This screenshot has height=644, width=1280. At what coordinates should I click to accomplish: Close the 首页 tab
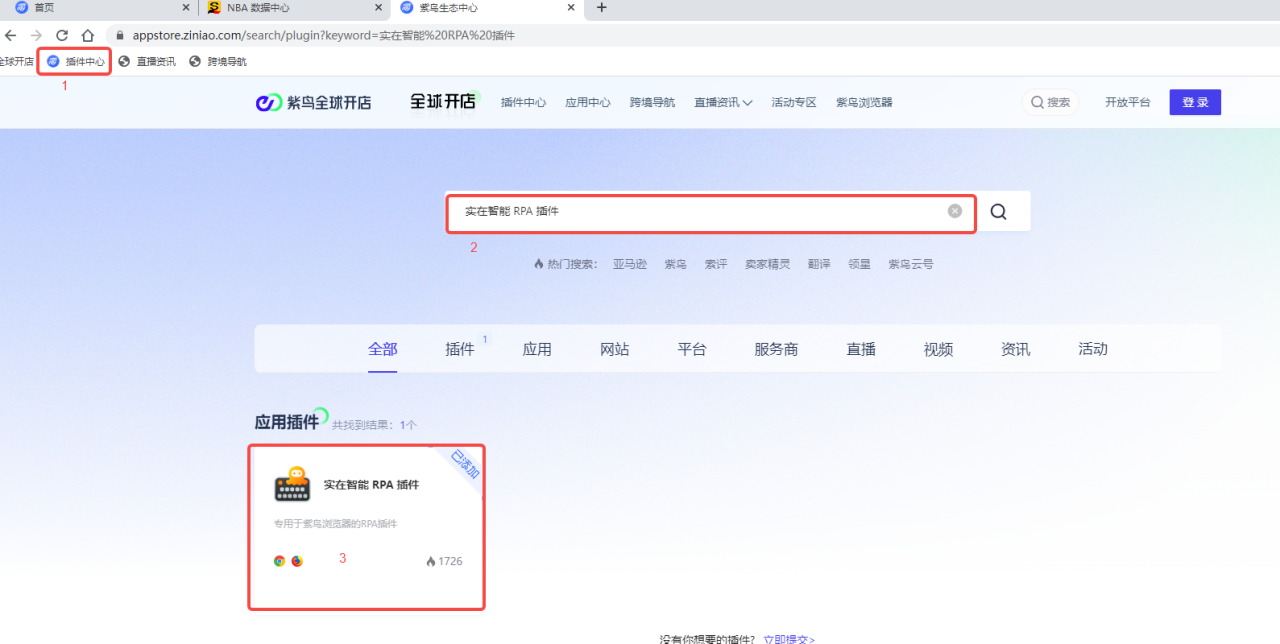point(186,8)
